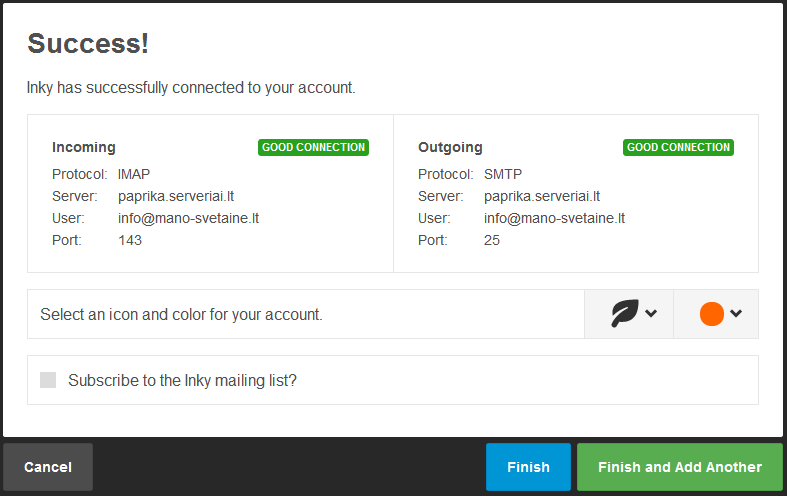Open the color chooser chevron arrow
Viewport: 787px width, 496px height.
click(x=736, y=314)
